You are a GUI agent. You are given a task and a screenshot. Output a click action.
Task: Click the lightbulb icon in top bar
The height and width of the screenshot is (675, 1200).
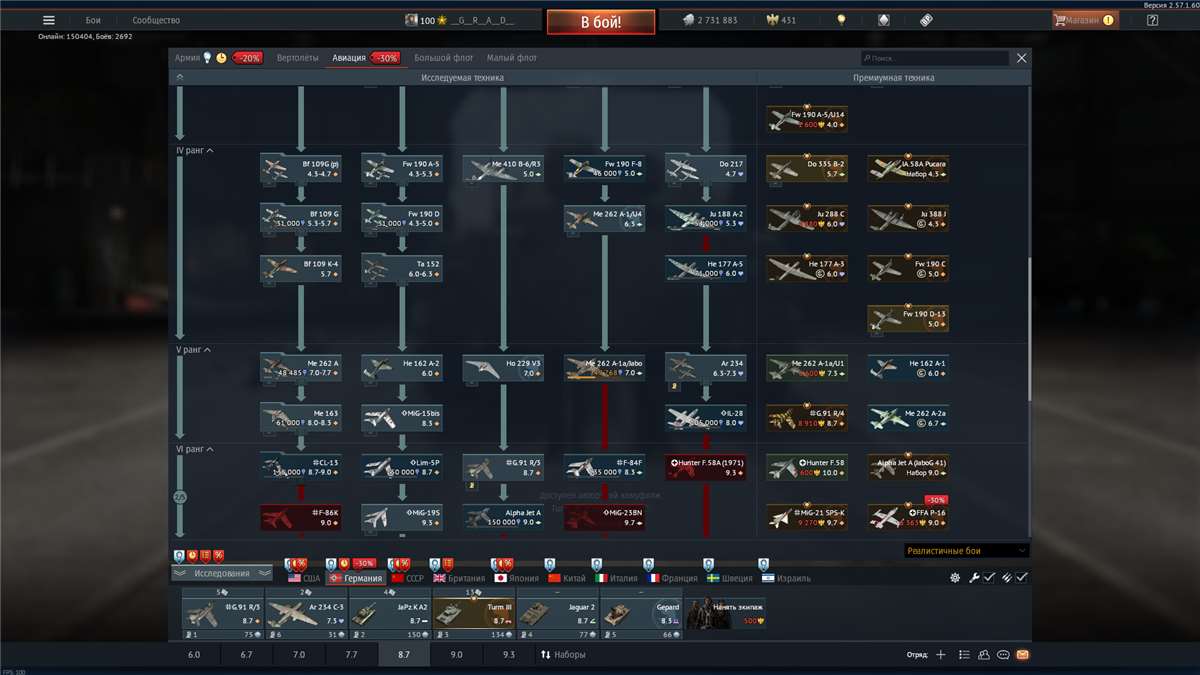coord(842,20)
